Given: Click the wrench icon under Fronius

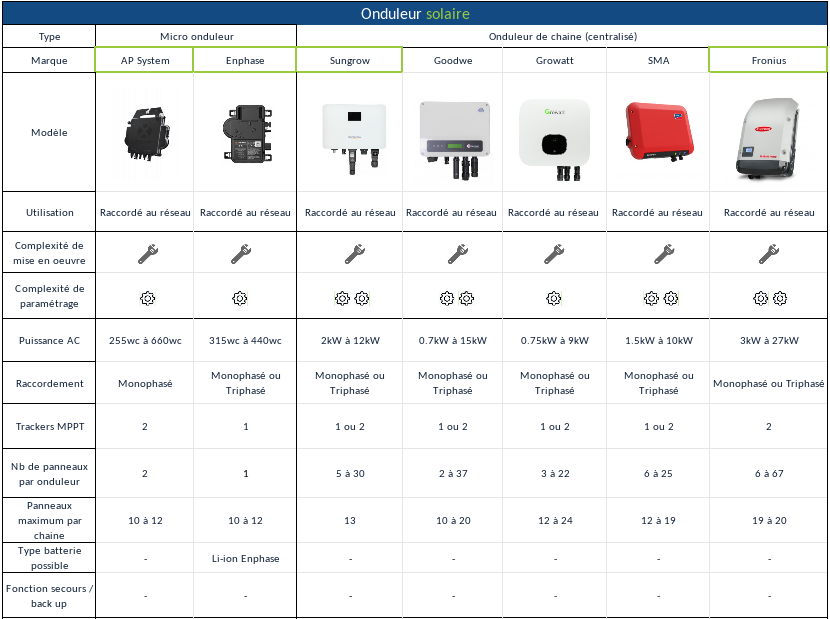Looking at the screenshot, I should (x=767, y=253).
